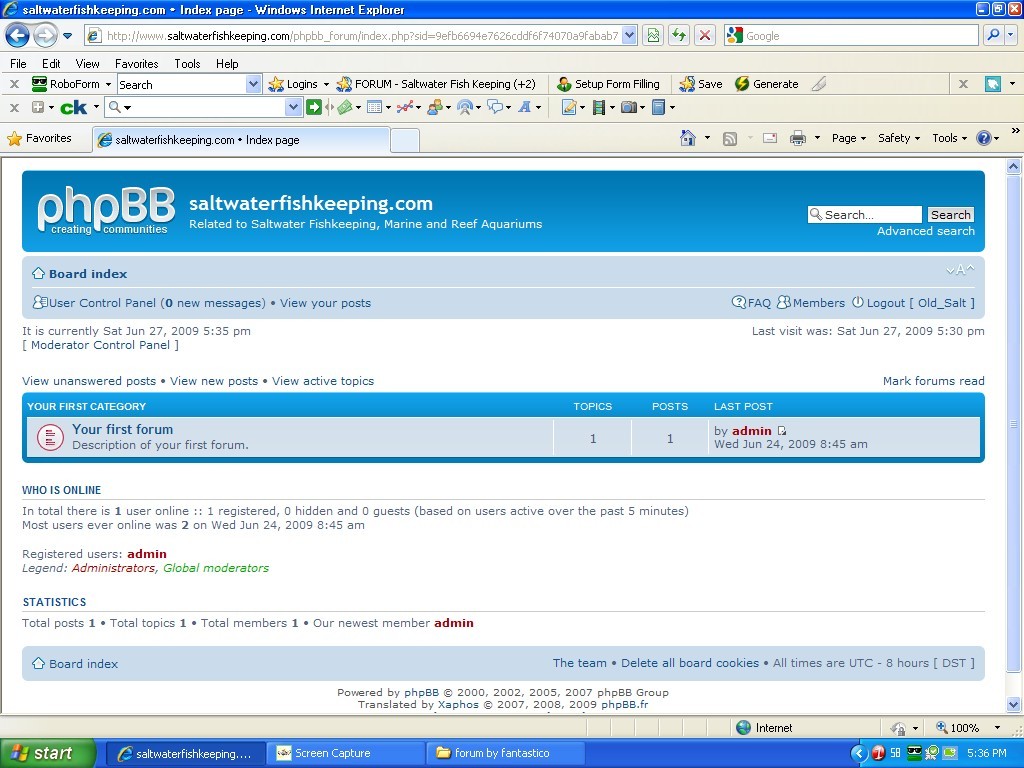Click the Print icon in command bar
The height and width of the screenshot is (768, 1024).
[797, 138]
